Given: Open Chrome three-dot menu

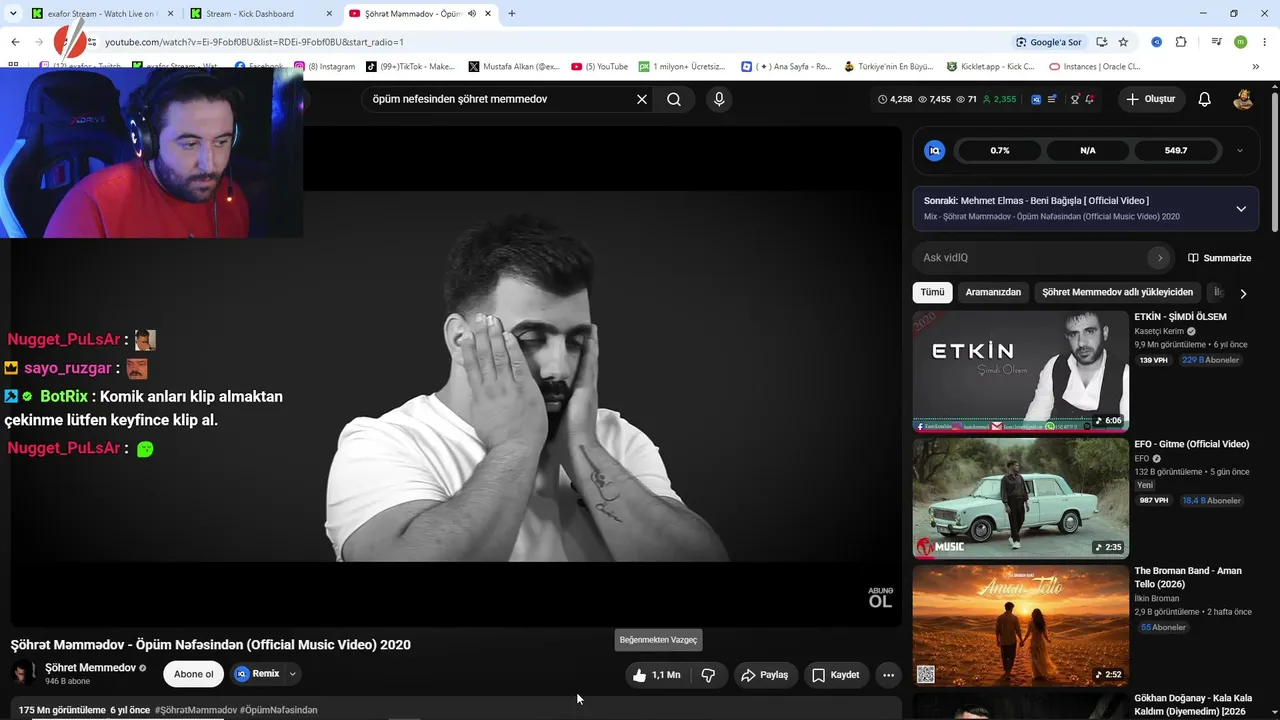Looking at the screenshot, I should click(1264, 42).
